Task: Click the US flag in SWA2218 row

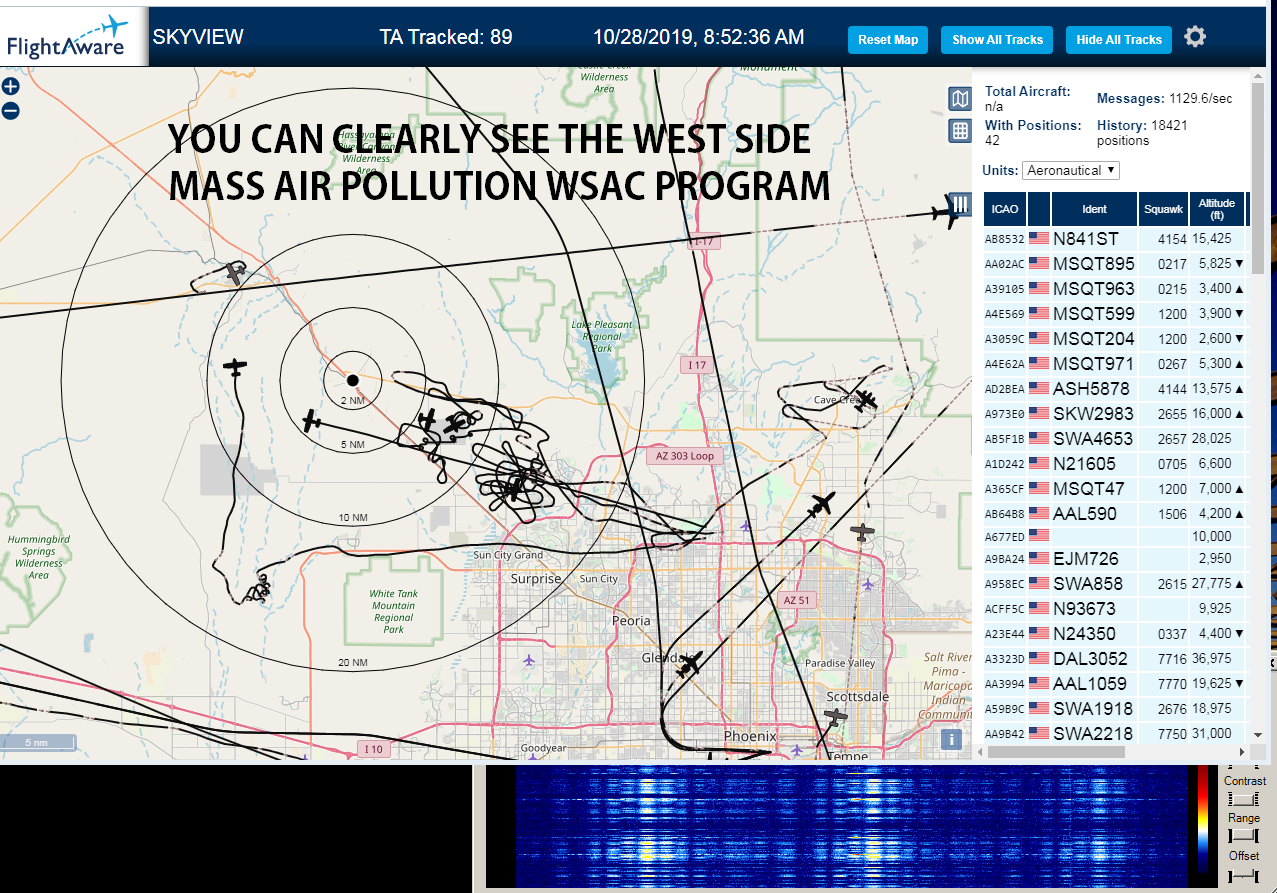Action: 1039,734
